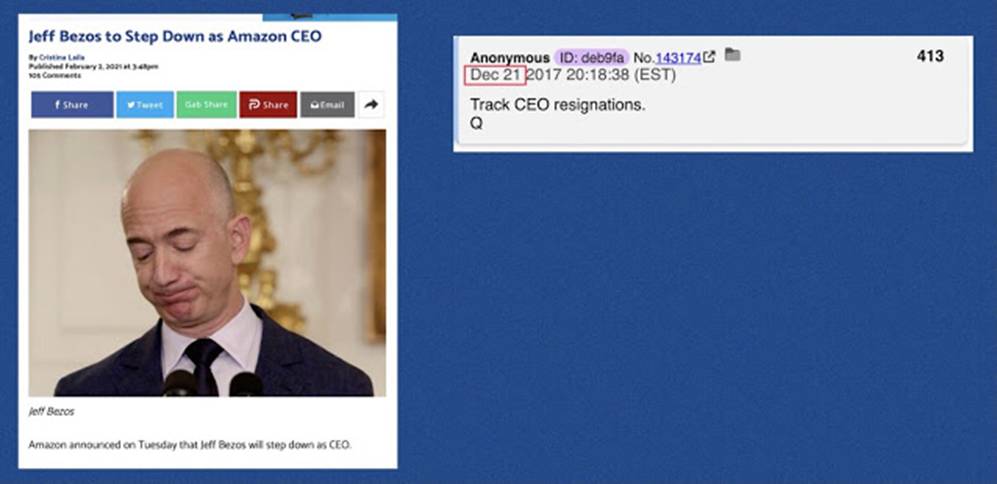Click the envelope icon on Email button

tap(314, 105)
